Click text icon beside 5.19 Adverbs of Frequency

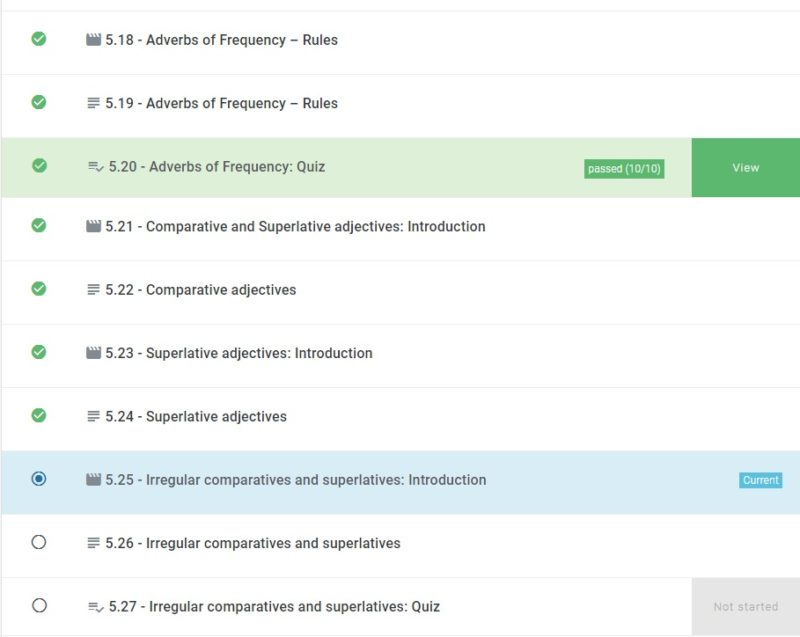click(93, 103)
